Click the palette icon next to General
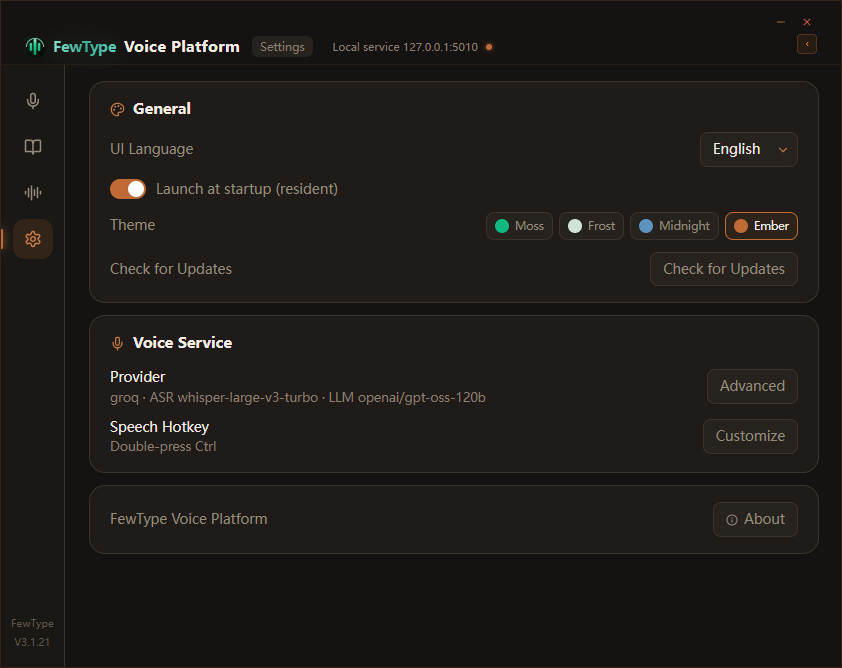The height and width of the screenshot is (668, 842). 117,110
